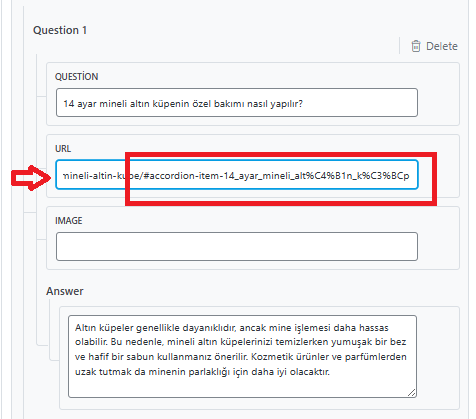Click the QUESTION field label
Viewport: 476px width, 419px height.
76,77
